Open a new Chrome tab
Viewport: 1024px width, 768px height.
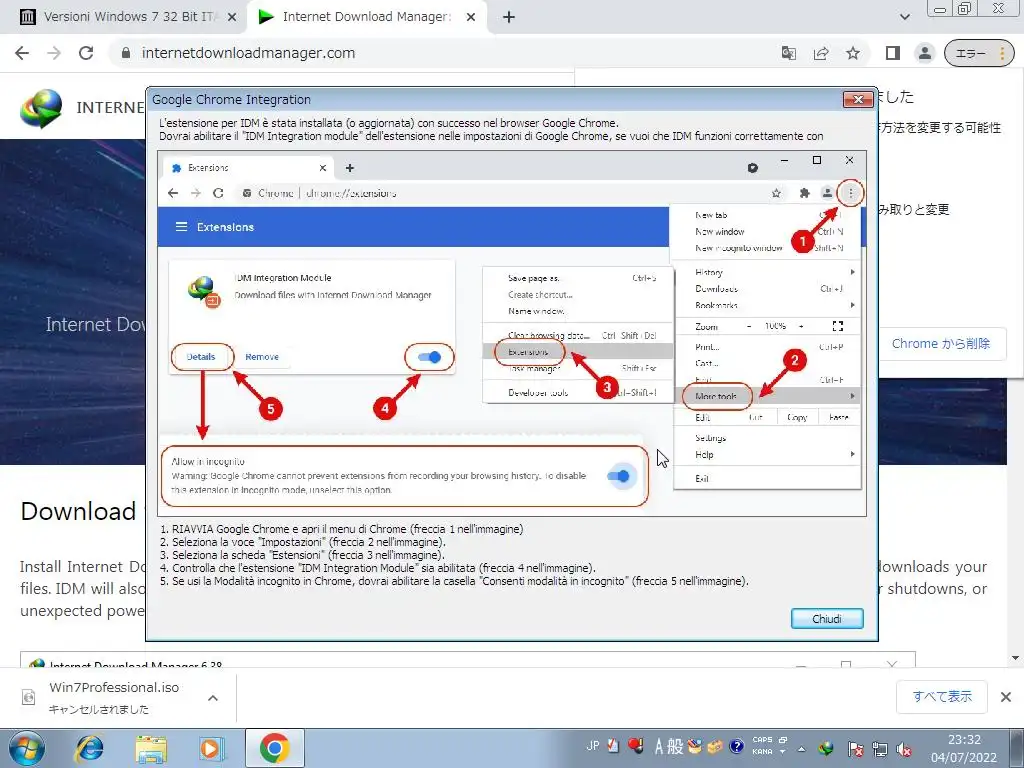point(509,18)
